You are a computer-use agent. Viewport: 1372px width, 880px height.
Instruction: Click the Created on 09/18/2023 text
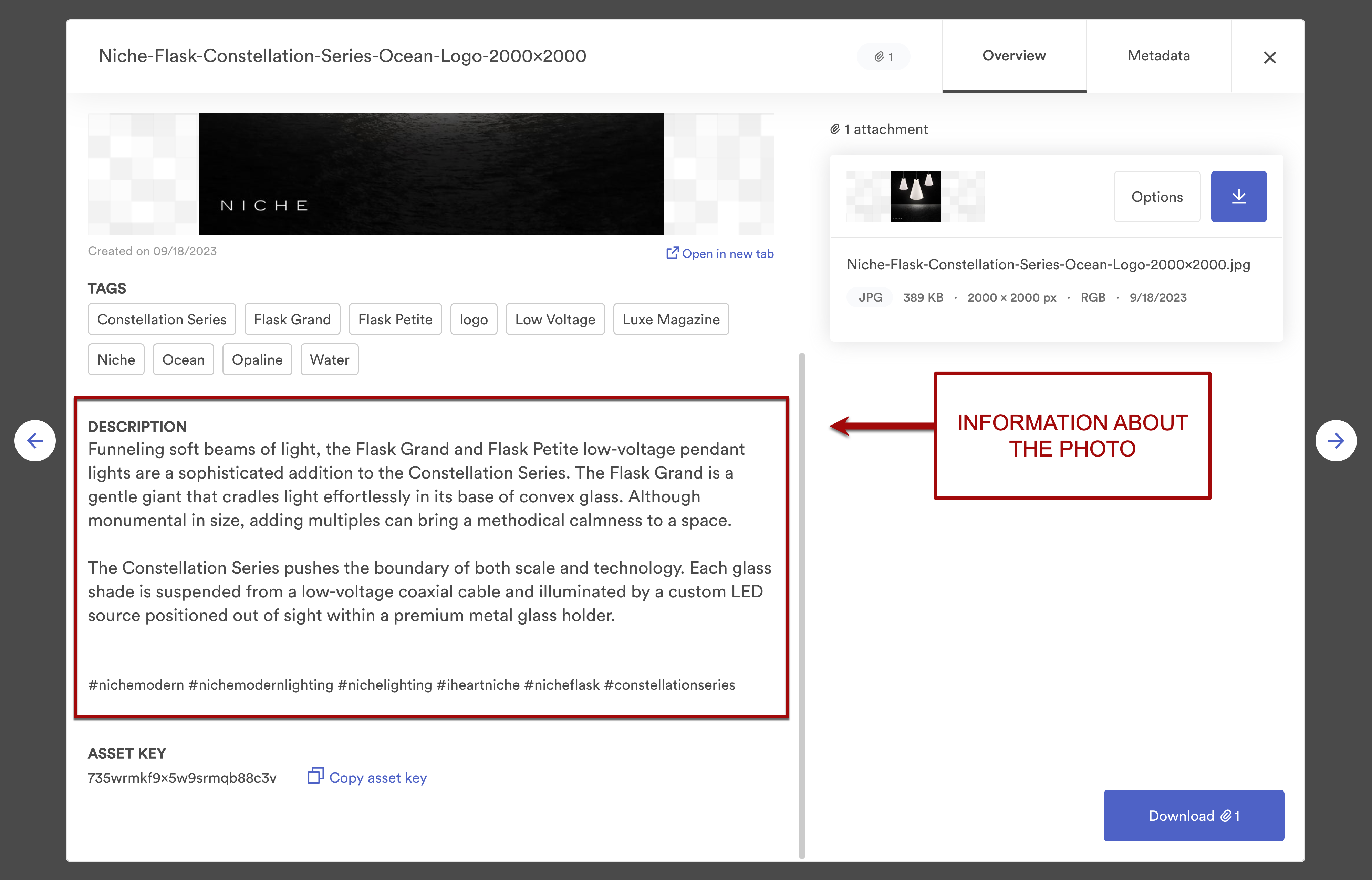click(x=152, y=251)
